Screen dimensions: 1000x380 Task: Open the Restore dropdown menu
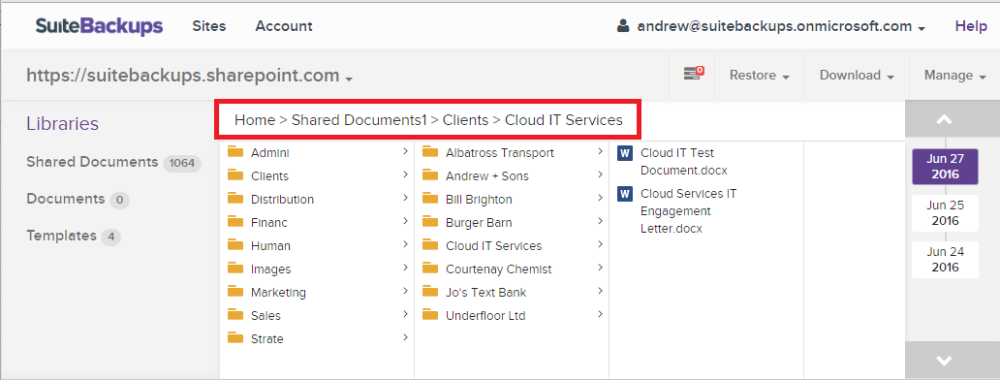point(760,75)
